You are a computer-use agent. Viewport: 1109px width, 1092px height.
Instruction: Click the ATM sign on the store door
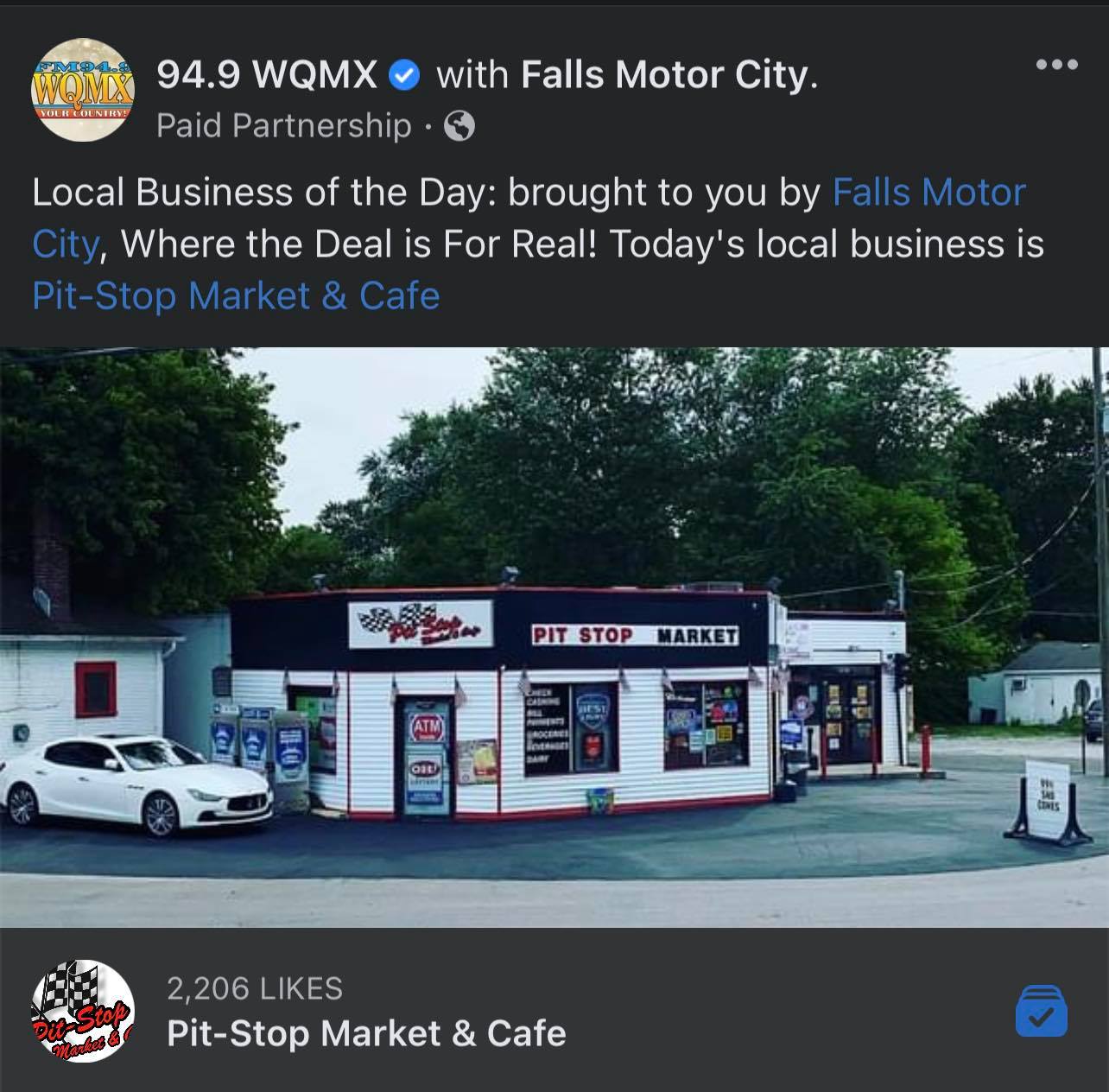click(426, 730)
